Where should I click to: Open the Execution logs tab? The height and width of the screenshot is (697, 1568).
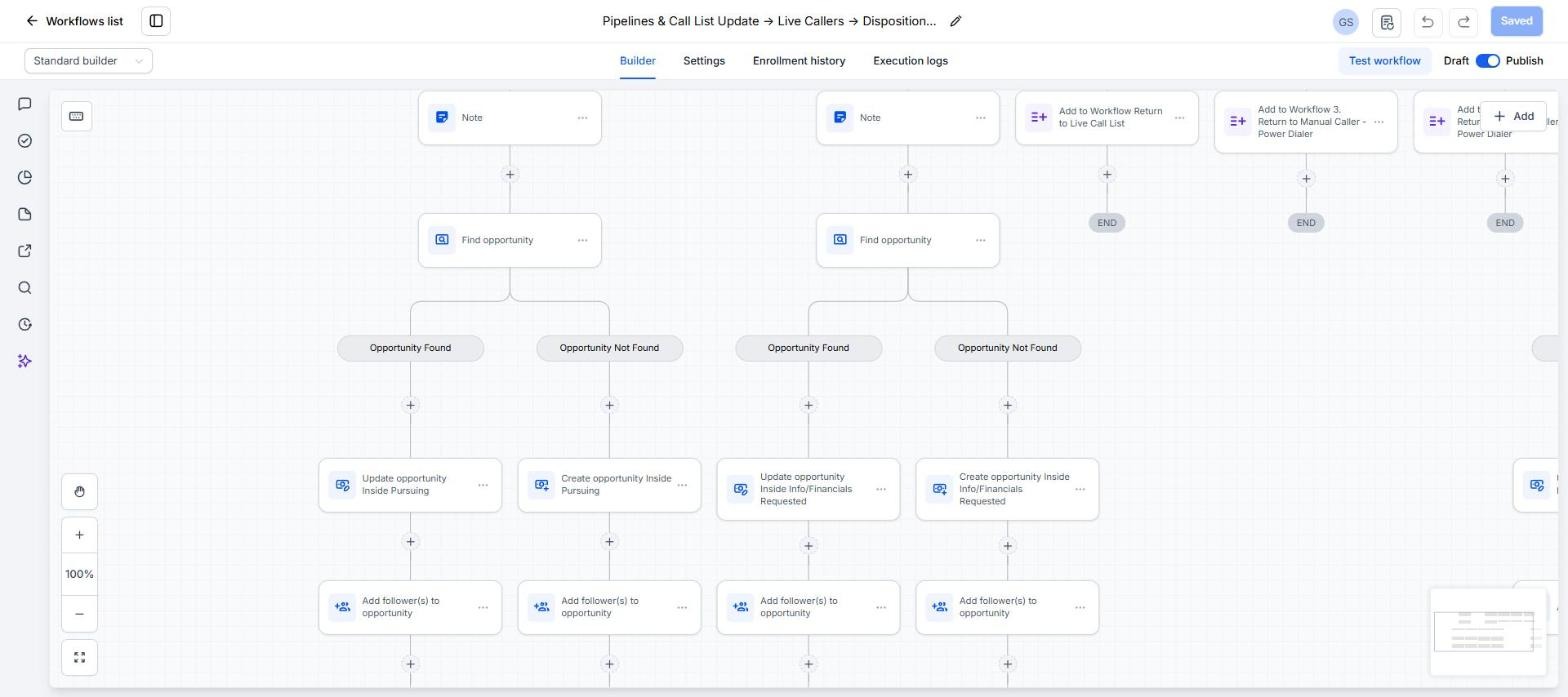pos(910,61)
